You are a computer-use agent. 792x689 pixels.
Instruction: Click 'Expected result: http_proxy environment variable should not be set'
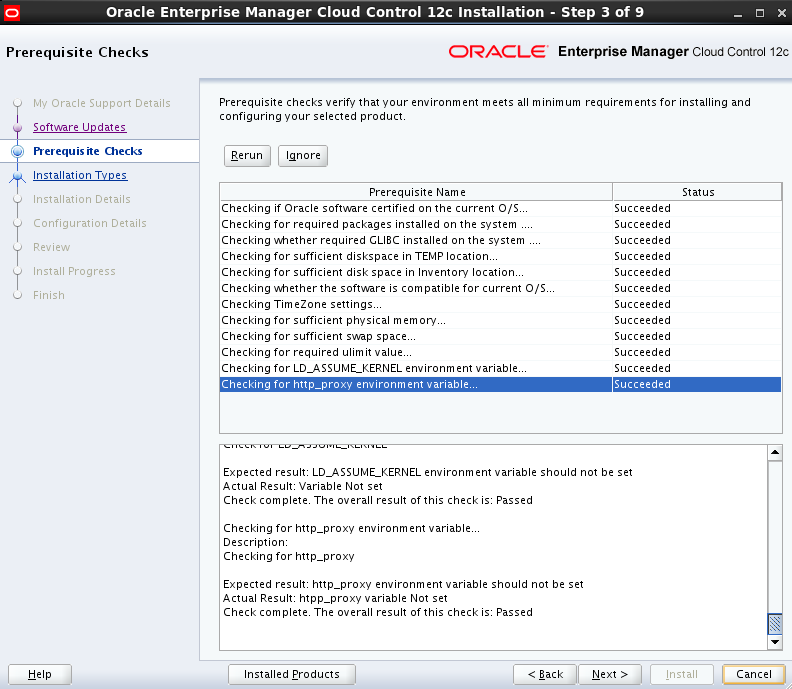403,584
